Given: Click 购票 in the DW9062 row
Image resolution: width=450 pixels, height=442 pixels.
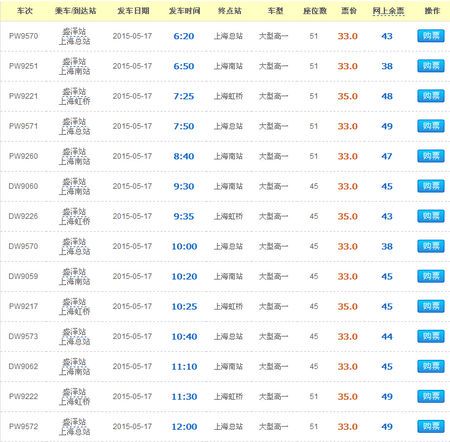Looking at the screenshot, I should coord(431,366).
